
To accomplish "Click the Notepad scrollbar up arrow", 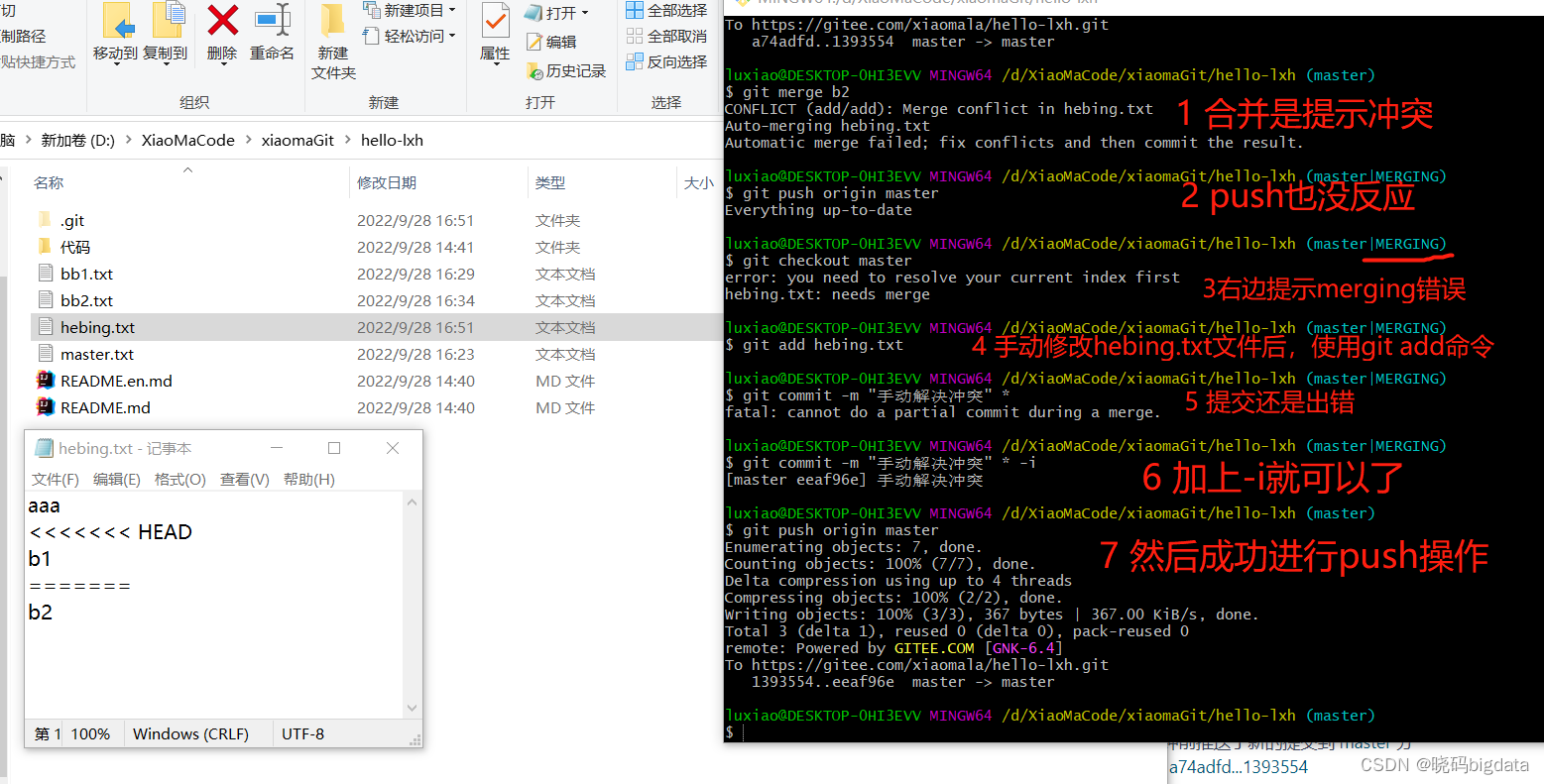I will click(x=413, y=503).
